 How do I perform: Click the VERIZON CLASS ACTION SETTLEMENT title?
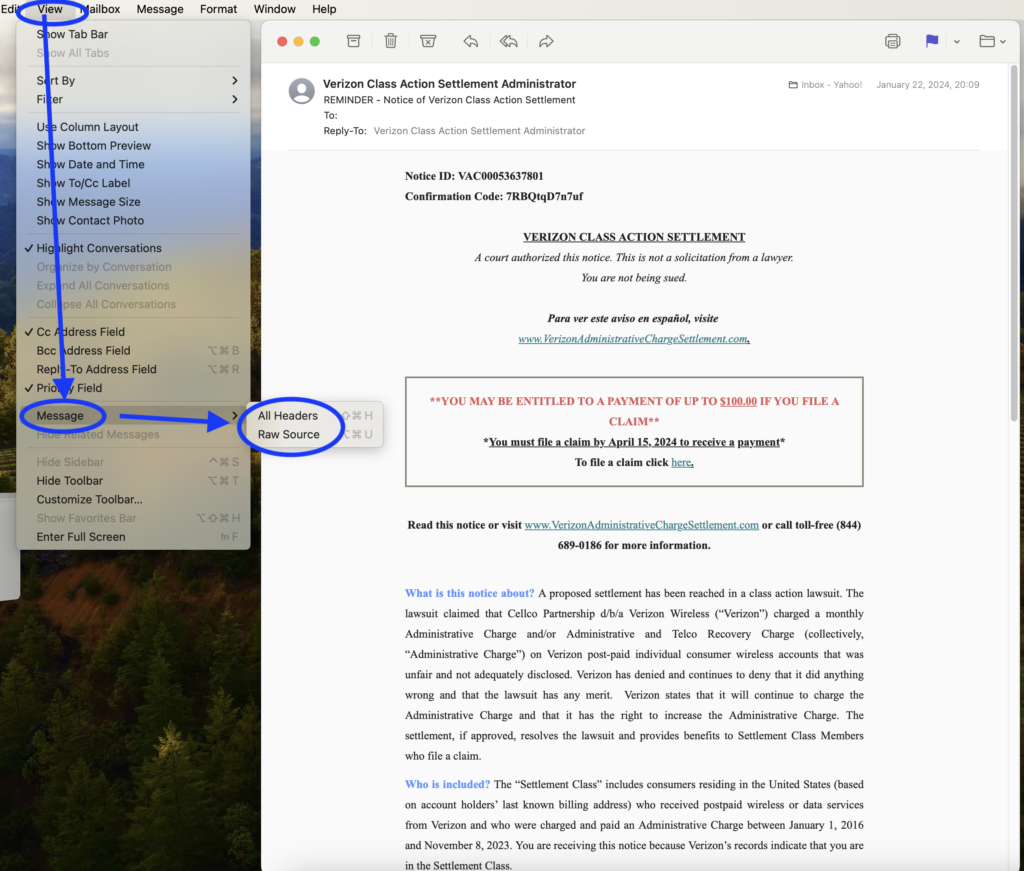633,237
